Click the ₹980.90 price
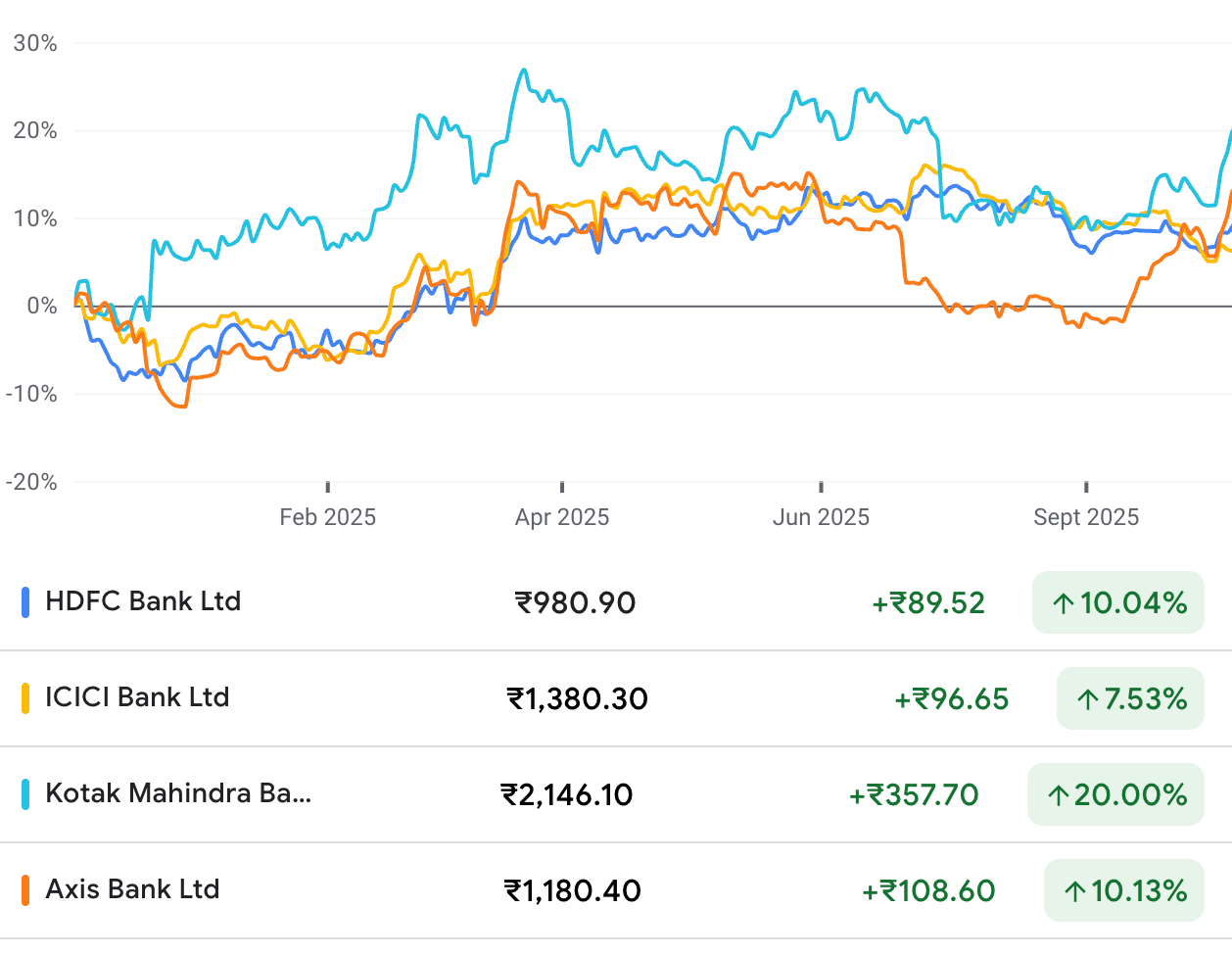Viewport: 1232px width, 956px height. tap(576, 603)
